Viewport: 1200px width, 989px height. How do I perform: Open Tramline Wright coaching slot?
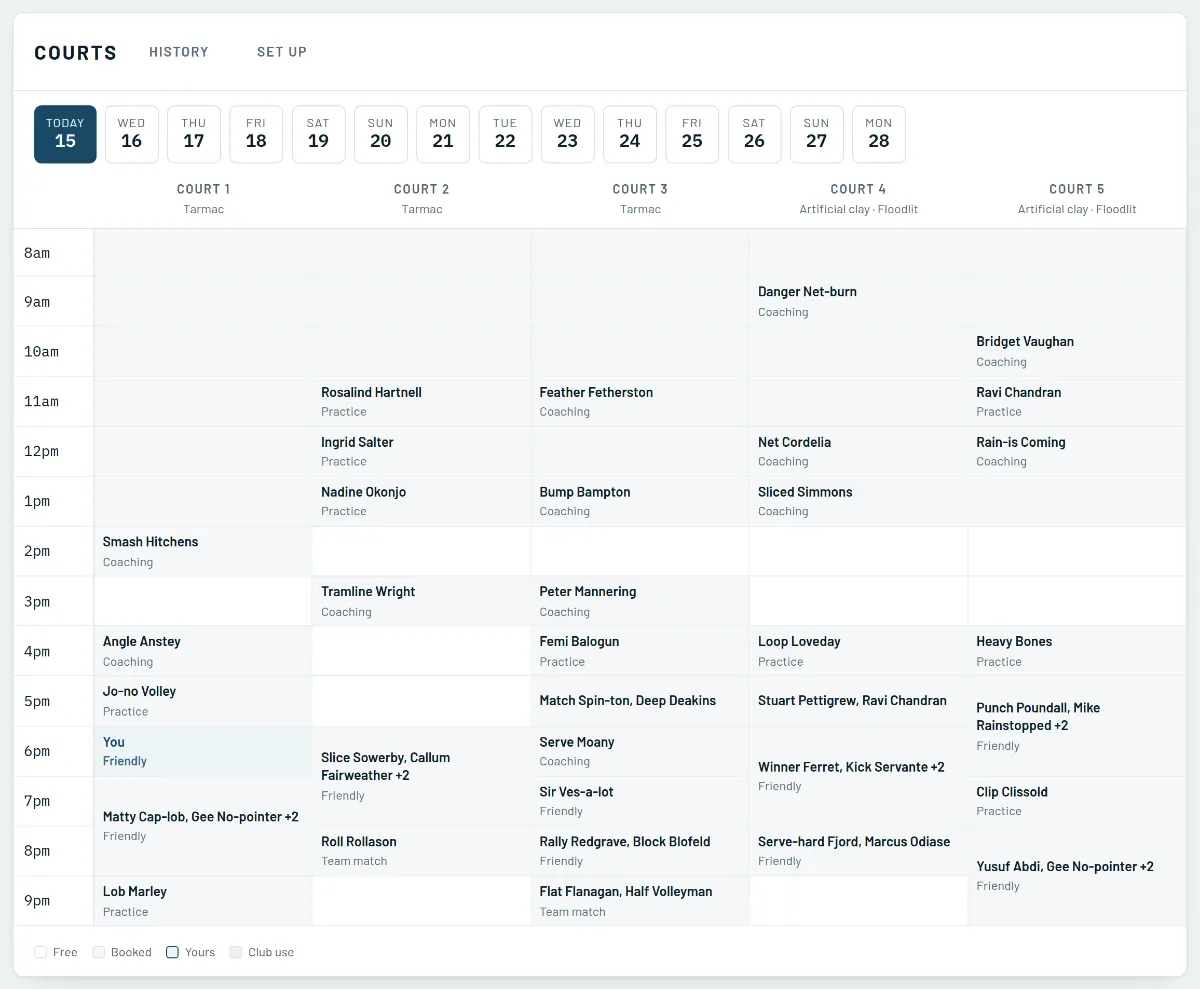[x=421, y=601]
